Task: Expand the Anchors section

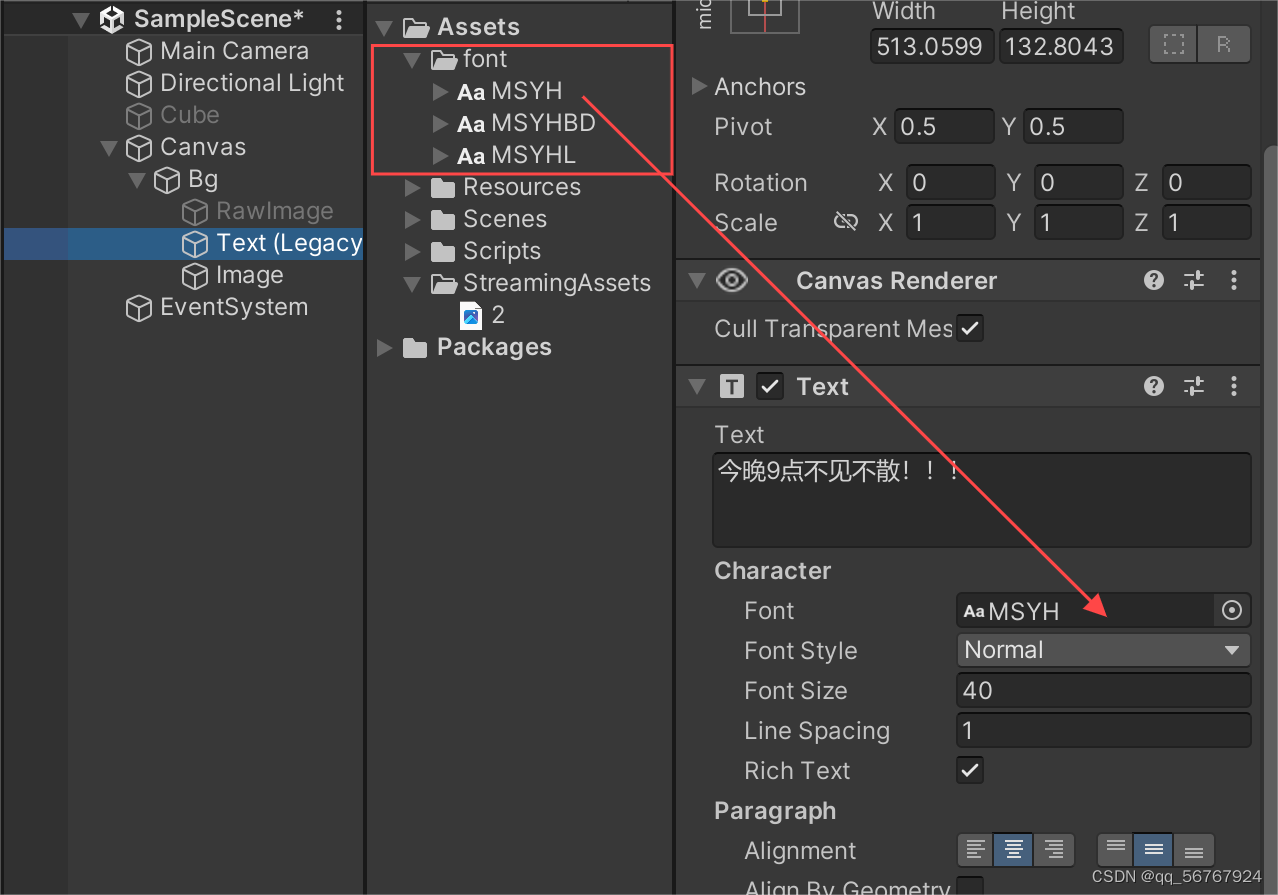Action: tap(698, 87)
